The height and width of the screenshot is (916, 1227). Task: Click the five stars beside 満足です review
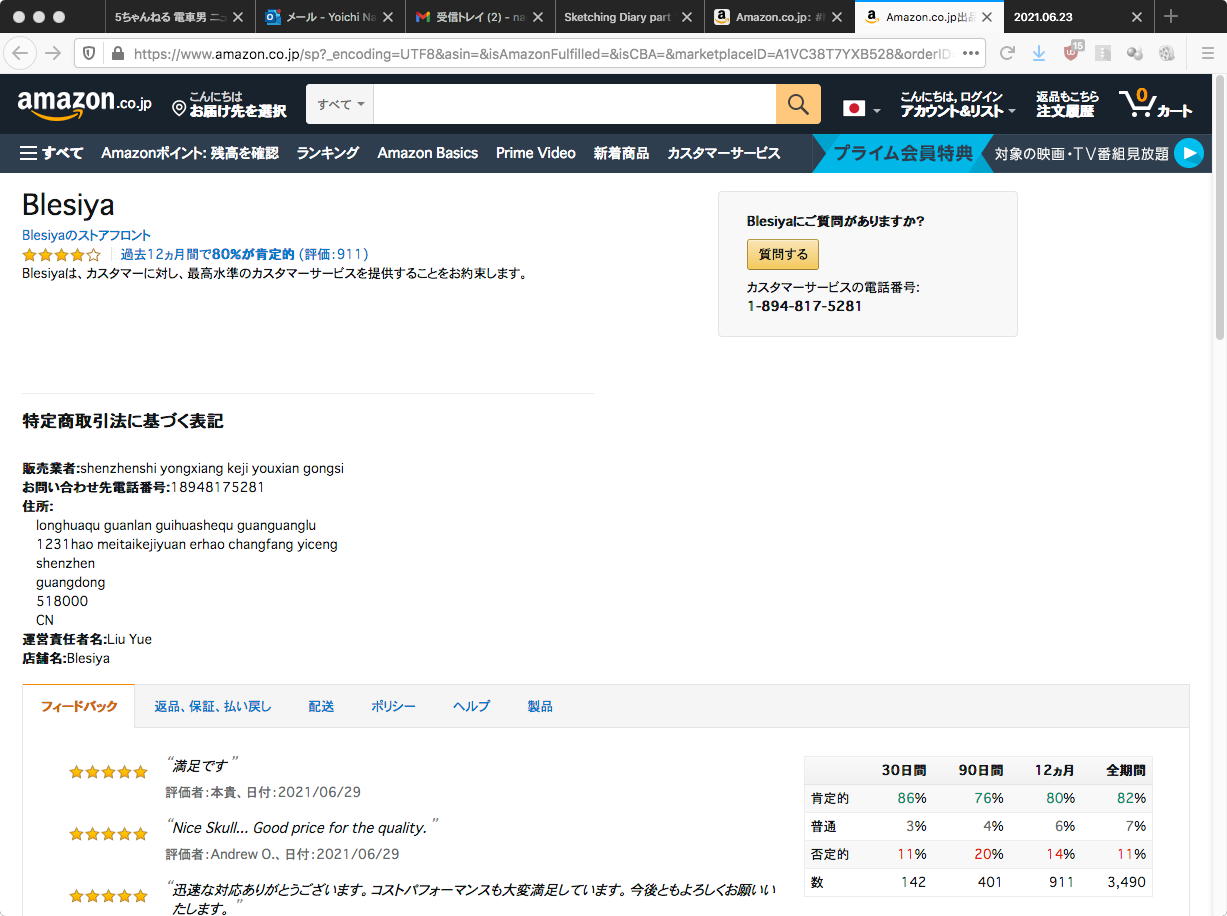pyautogui.click(x=108, y=772)
